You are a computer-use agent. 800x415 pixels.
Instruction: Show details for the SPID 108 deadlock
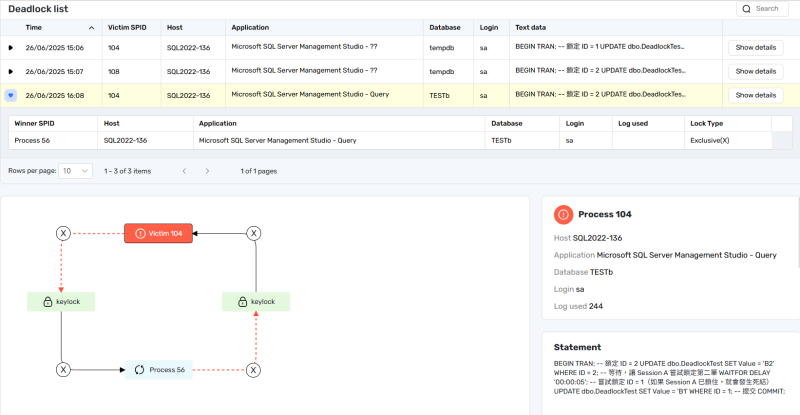click(x=755, y=71)
